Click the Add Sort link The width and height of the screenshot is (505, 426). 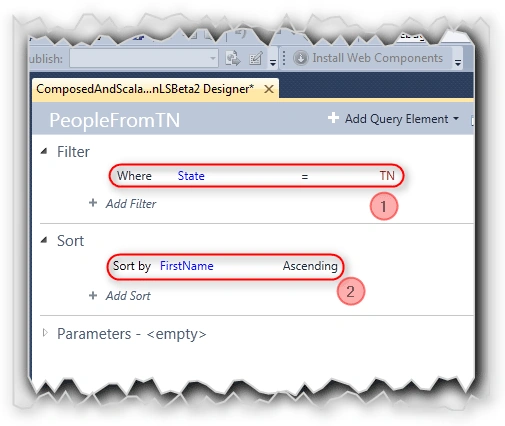[128, 296]
